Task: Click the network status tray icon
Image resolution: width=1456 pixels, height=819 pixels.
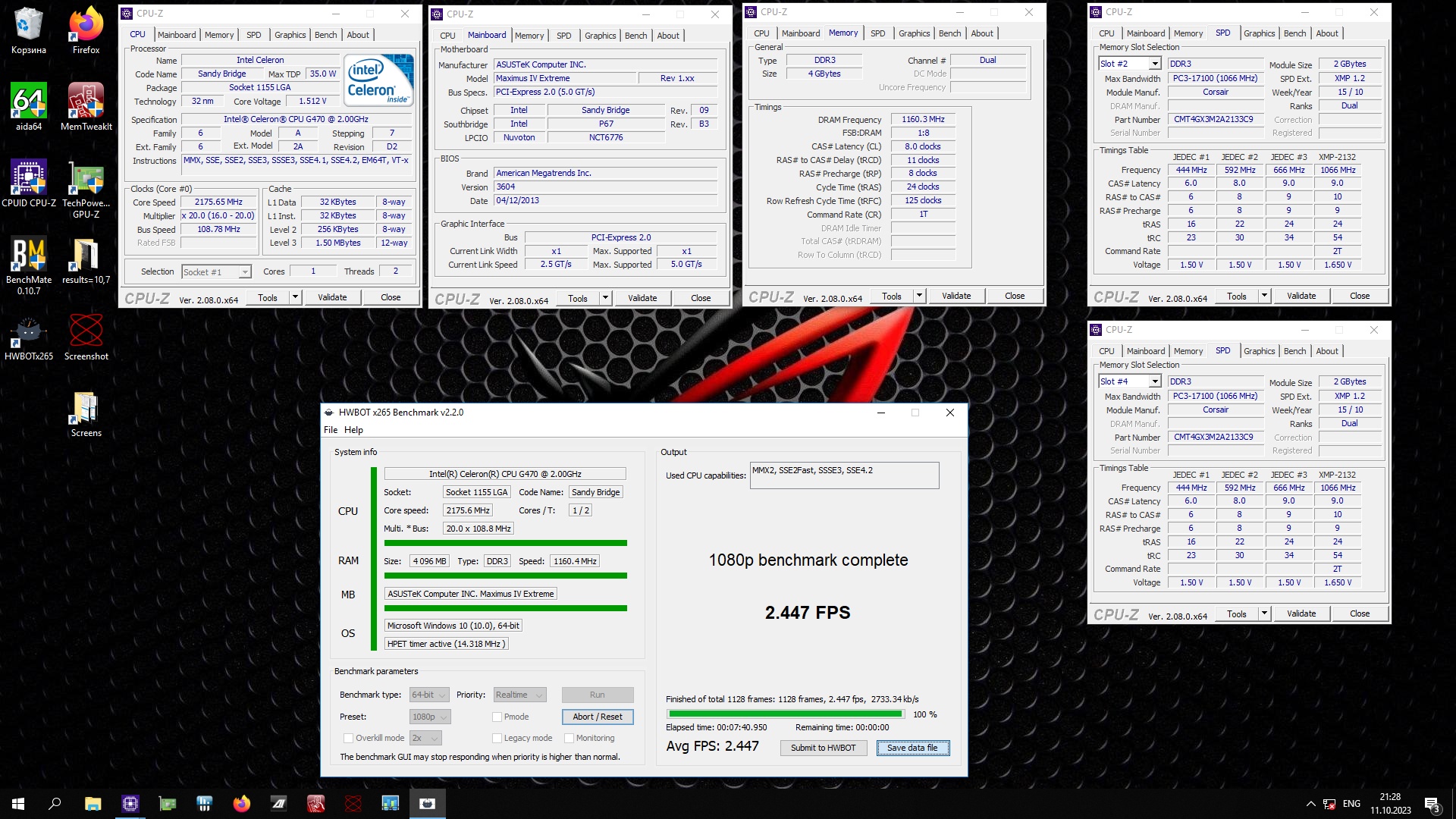Action: tap(1329, 804)
